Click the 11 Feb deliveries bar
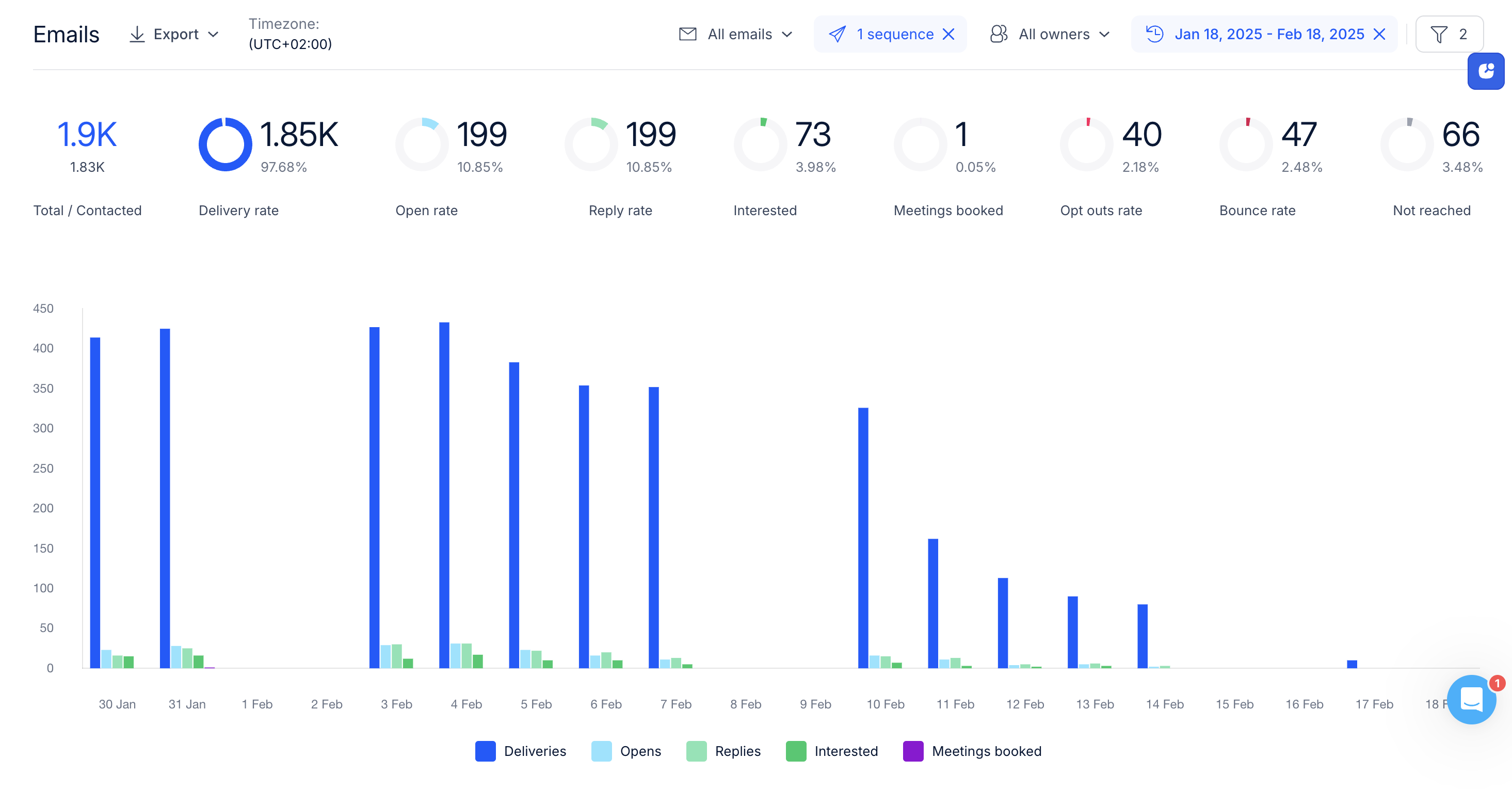The width and height of the screenshot is (1512, 807). coord(934,603)
